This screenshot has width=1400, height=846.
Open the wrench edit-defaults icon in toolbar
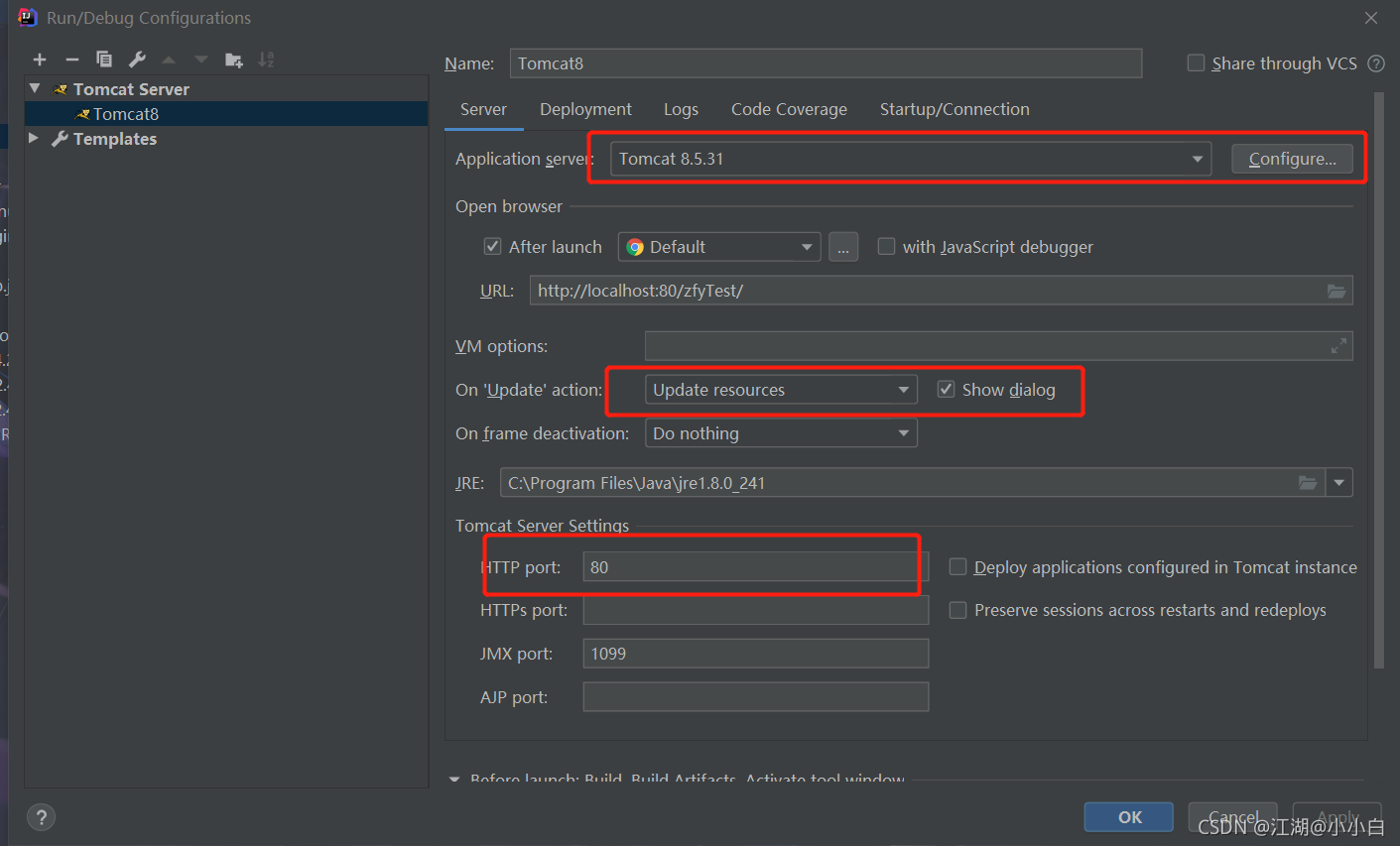click(x=137, y=60)
